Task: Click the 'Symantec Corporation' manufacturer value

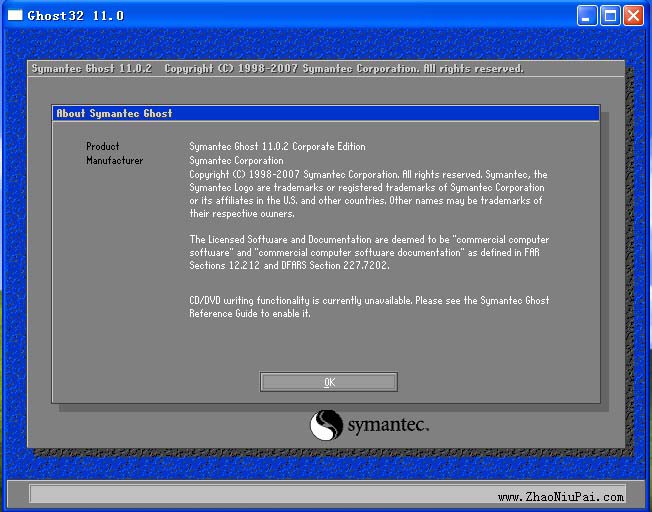Action: [x=236, y=161]
